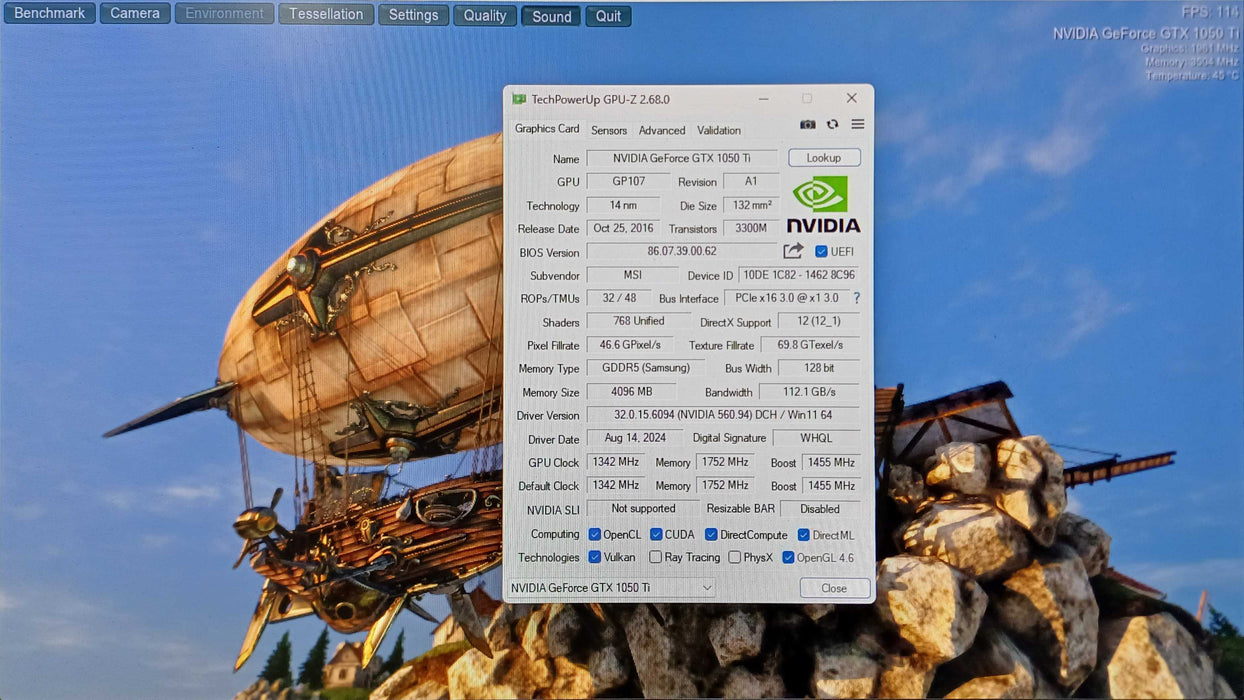Image resolution: width=1244 pixels, height=700 pixels.
Task: Click the GPU-Z title bar app icon
Action: click(519, 99)
